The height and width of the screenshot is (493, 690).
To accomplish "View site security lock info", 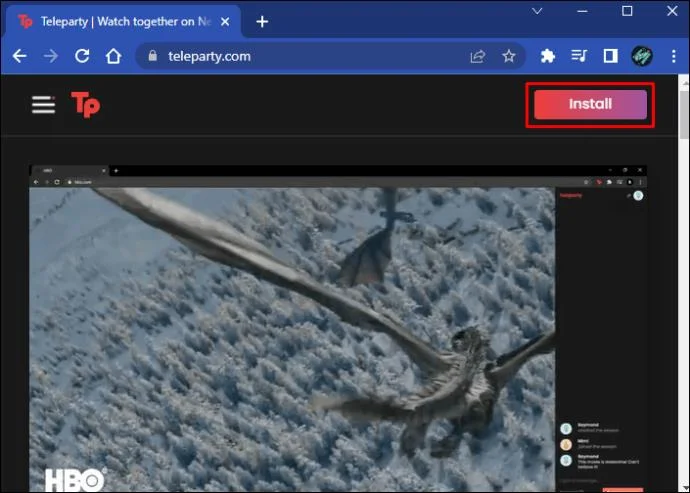I will [x=153, y=56].
